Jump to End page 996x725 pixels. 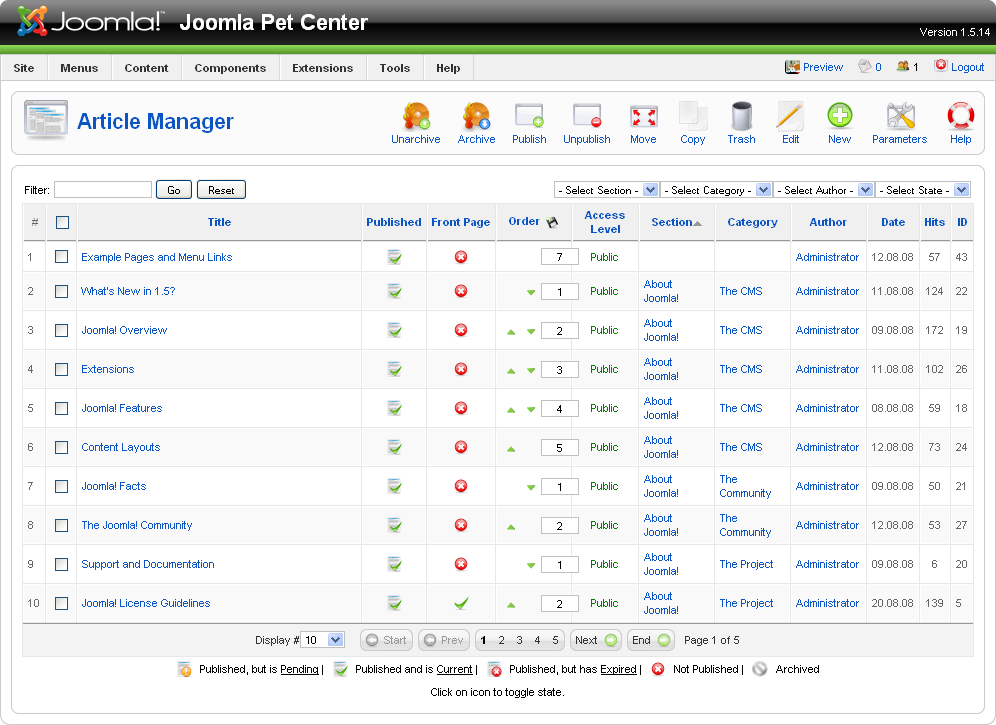(650, 640)
